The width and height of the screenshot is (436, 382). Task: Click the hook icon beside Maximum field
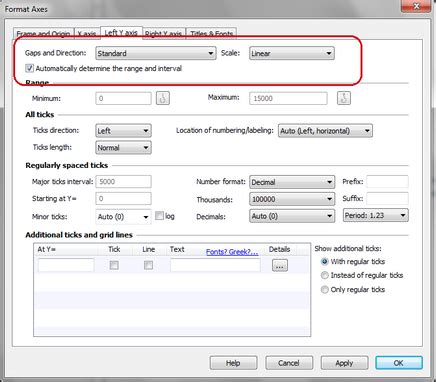click(344, 98)
